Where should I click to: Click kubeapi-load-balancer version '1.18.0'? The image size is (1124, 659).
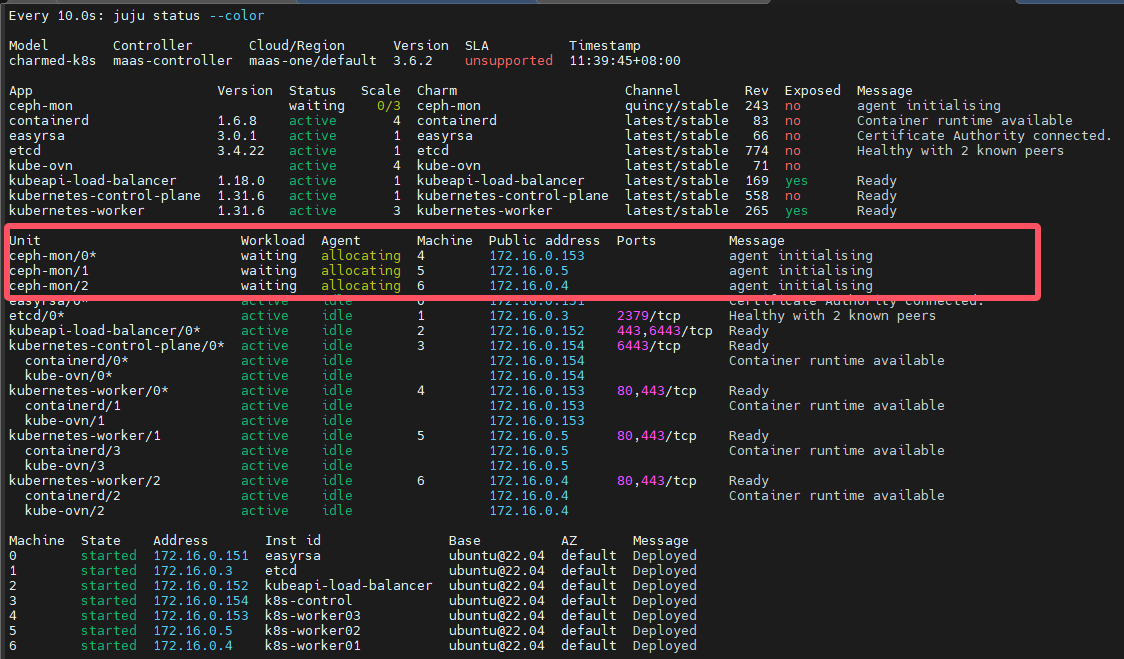point(241,181)
